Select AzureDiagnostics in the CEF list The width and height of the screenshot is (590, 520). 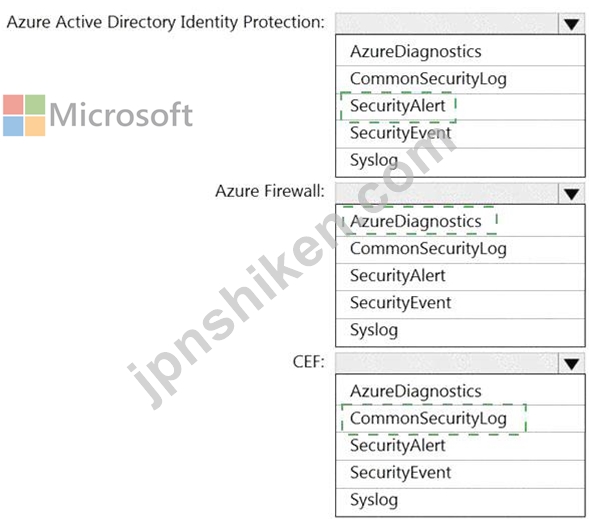[460, 390]
